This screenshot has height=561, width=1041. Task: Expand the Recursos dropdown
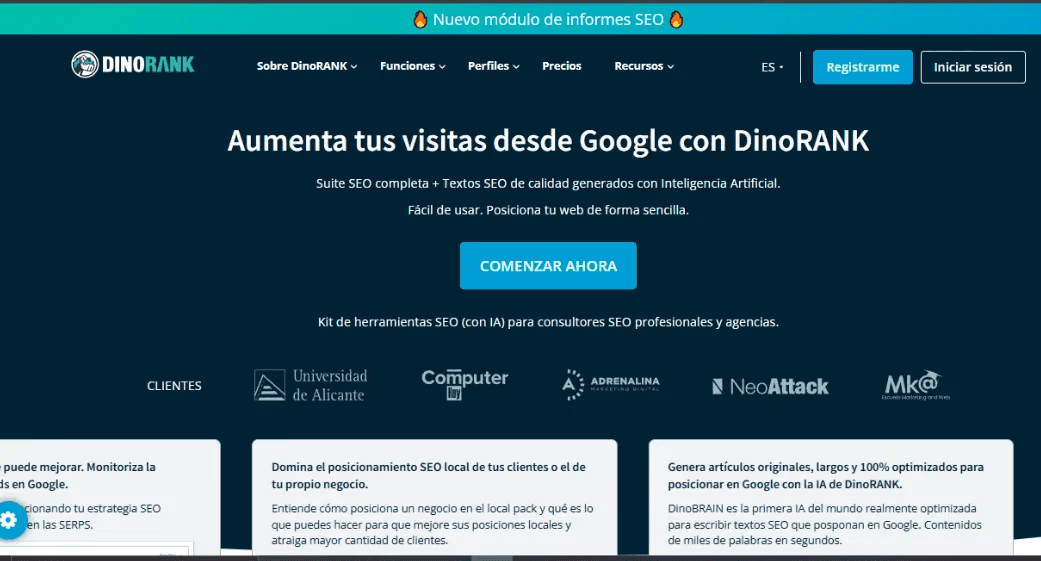[644, 66]
